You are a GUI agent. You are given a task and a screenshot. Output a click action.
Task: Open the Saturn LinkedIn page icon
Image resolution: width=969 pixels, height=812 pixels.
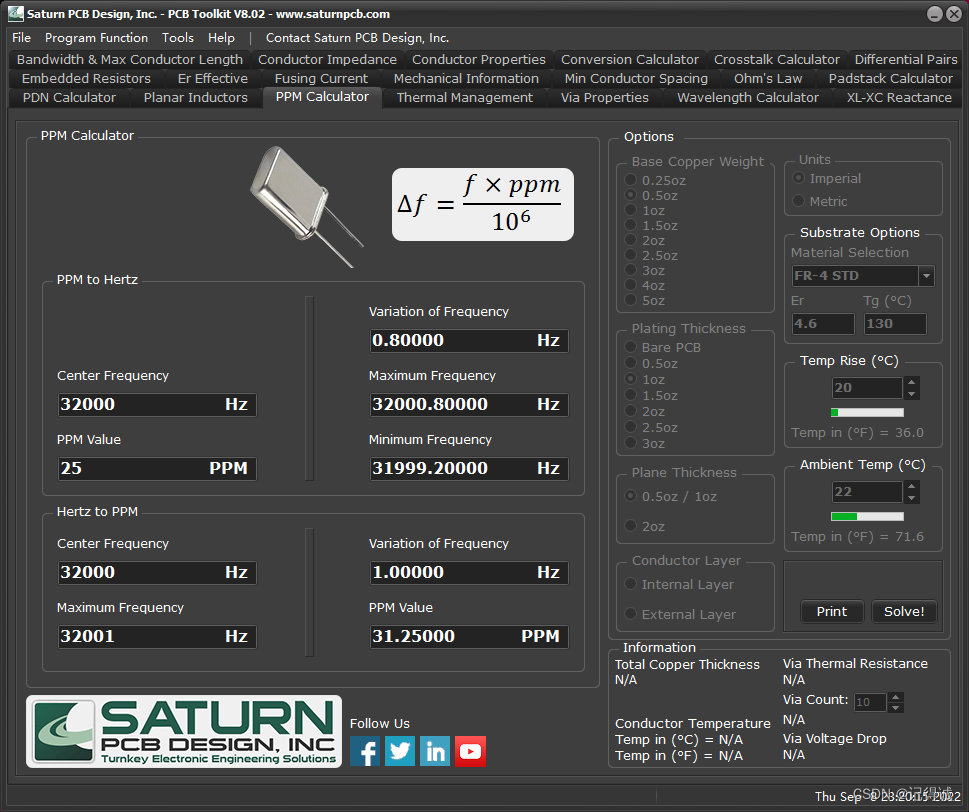click(x=435, y=751)
